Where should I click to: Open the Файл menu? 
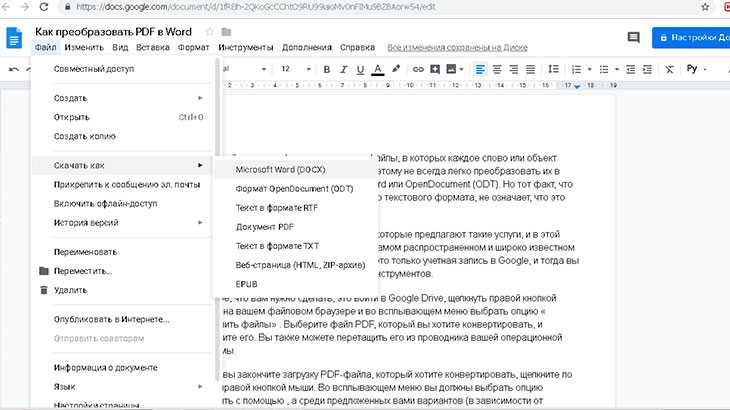pyautogui.click(x=46, y=47)
